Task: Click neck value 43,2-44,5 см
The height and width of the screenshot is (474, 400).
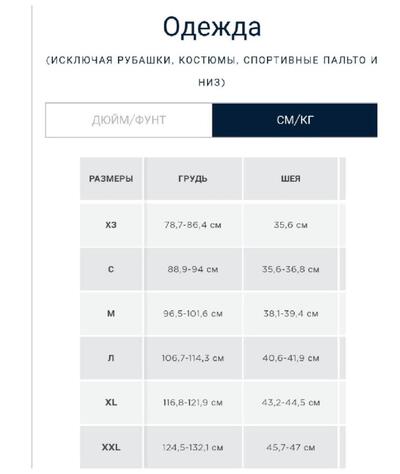Action: [291, 402]
